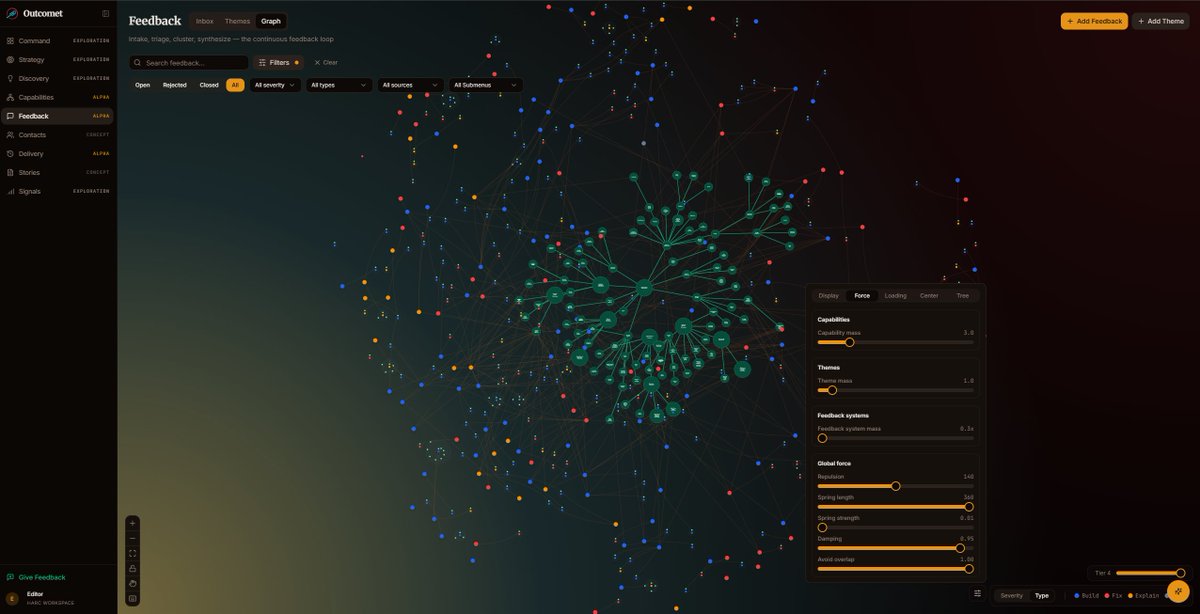
Task: Click the Editor avatar icon
Action: coord(12,598)
